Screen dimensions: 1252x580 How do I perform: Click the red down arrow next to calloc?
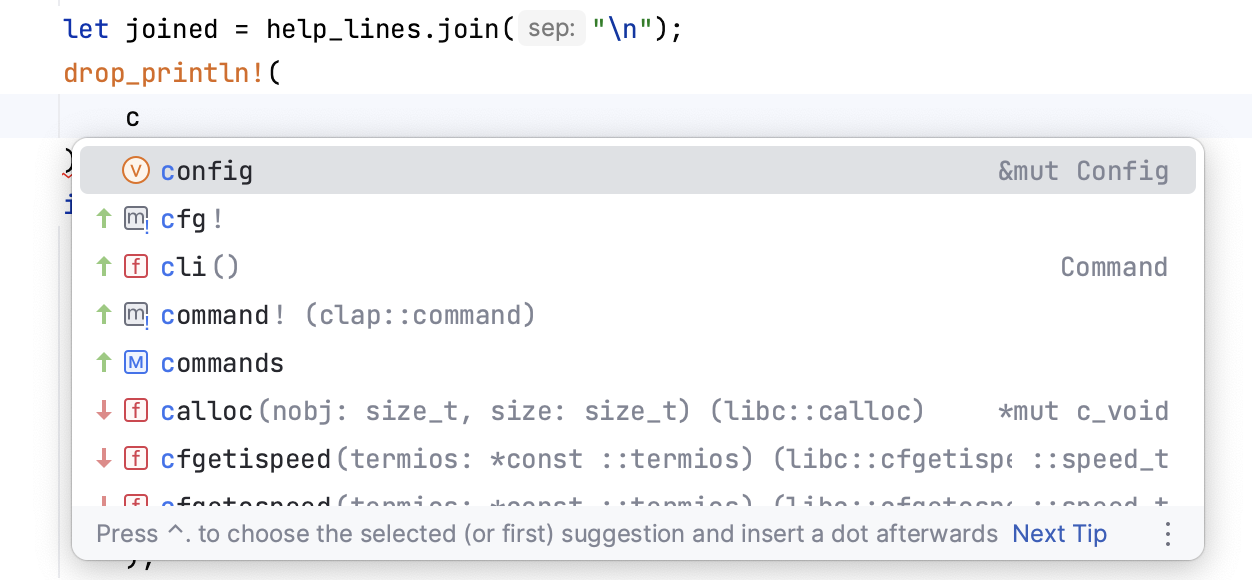(x=103, y=411)
